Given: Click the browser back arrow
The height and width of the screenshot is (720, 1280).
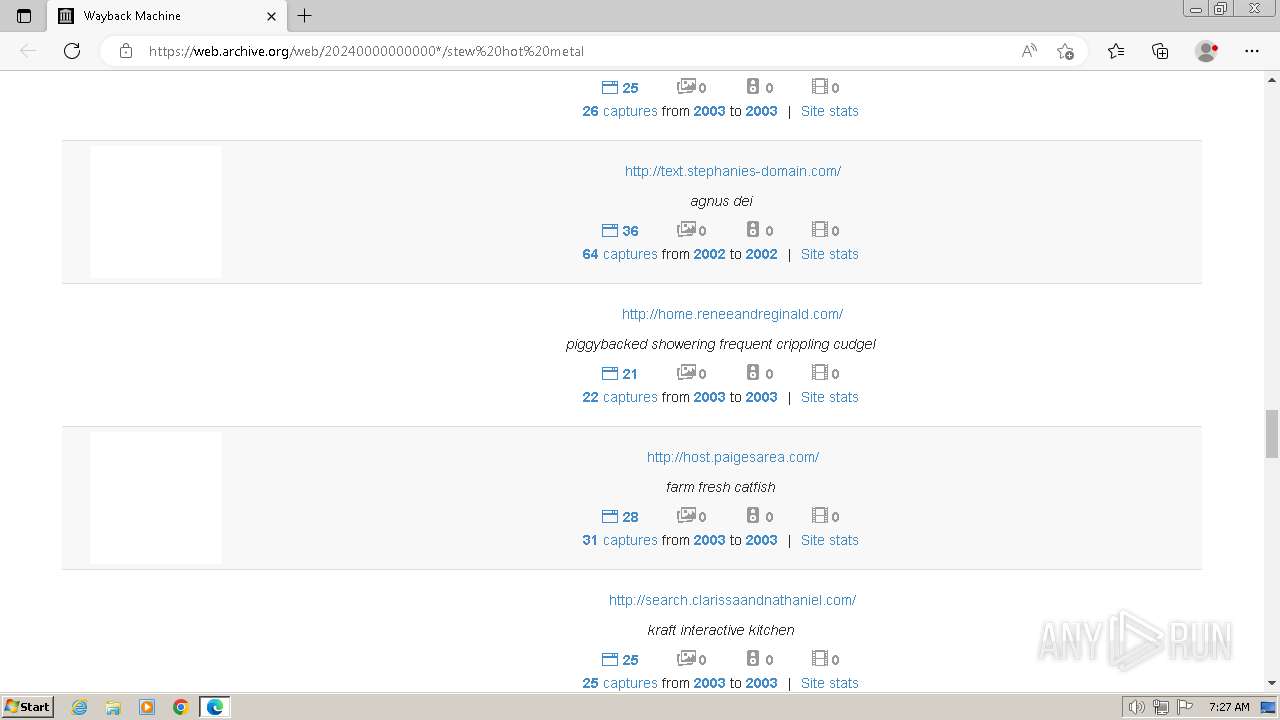Looking at the screenshot, I should (x=28, y=51).
